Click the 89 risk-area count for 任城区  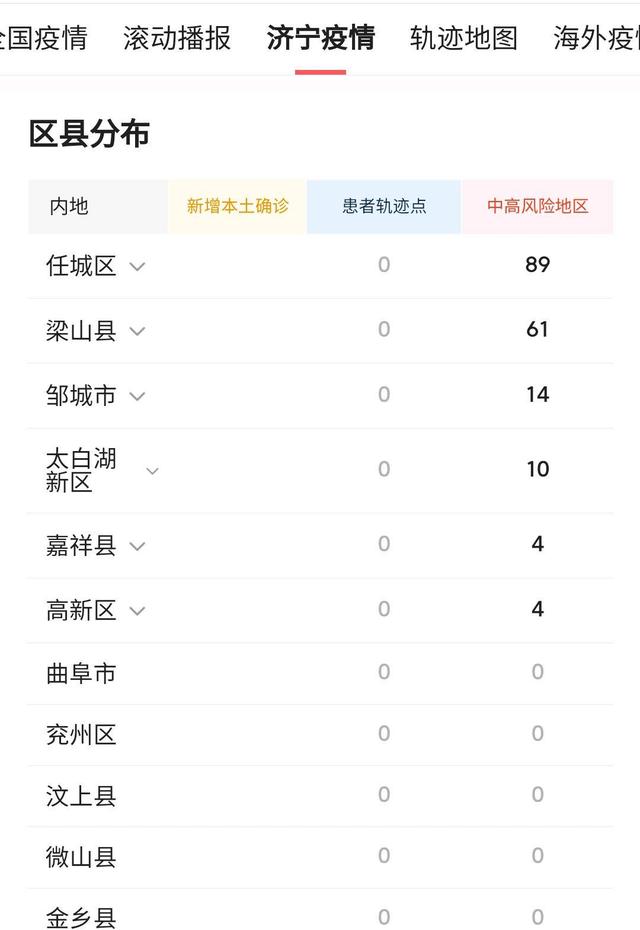538,266
